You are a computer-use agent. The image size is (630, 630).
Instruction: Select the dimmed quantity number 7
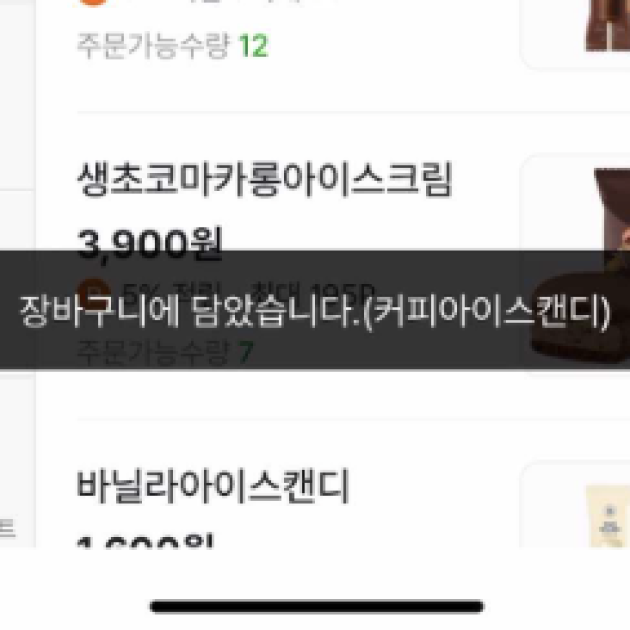[x=246, y=352]
